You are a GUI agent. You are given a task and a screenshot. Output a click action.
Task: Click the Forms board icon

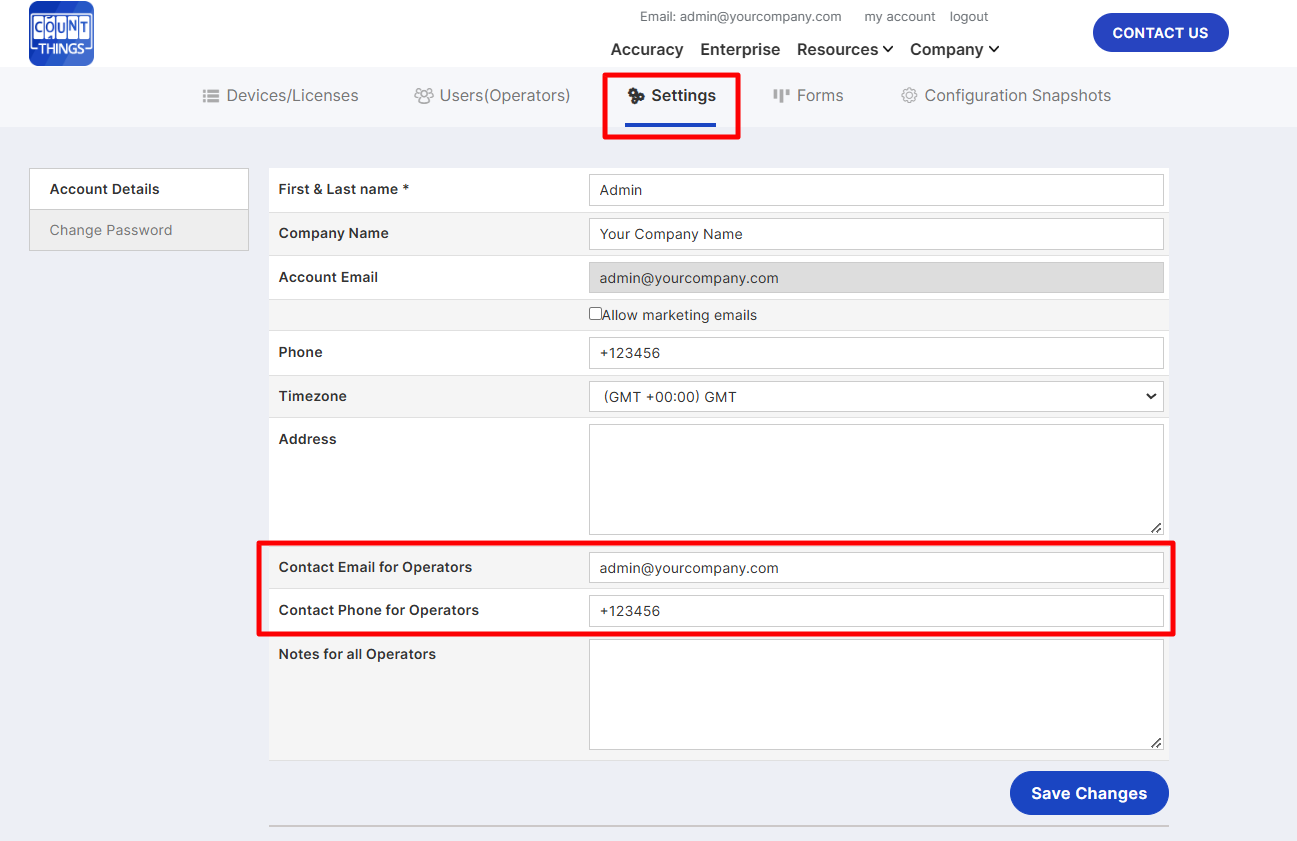[781, 96]
